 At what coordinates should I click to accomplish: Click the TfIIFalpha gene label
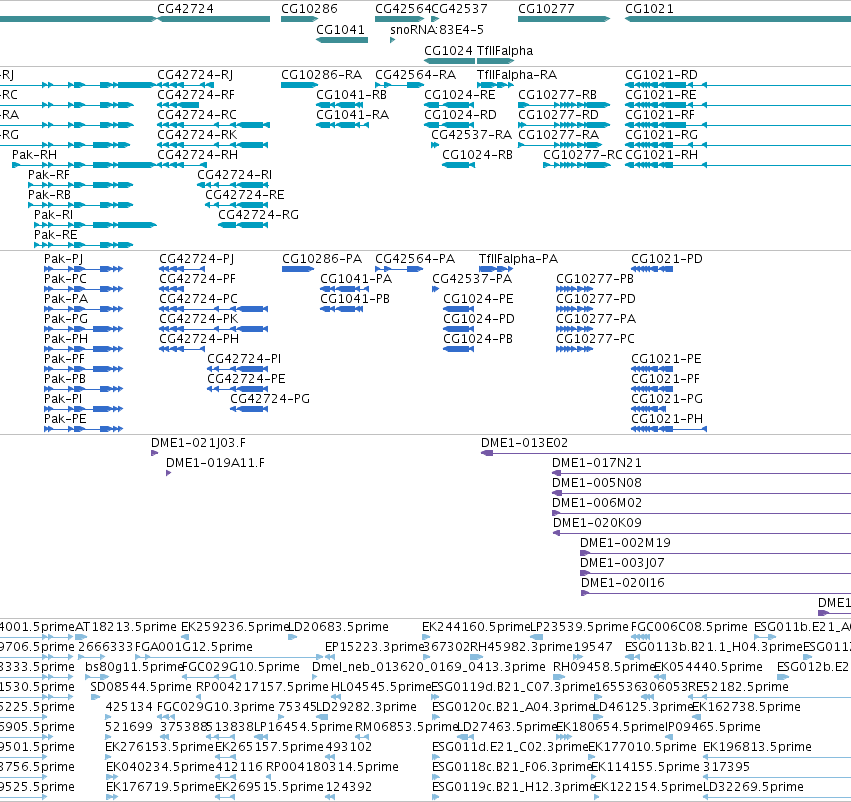point(505,50)
